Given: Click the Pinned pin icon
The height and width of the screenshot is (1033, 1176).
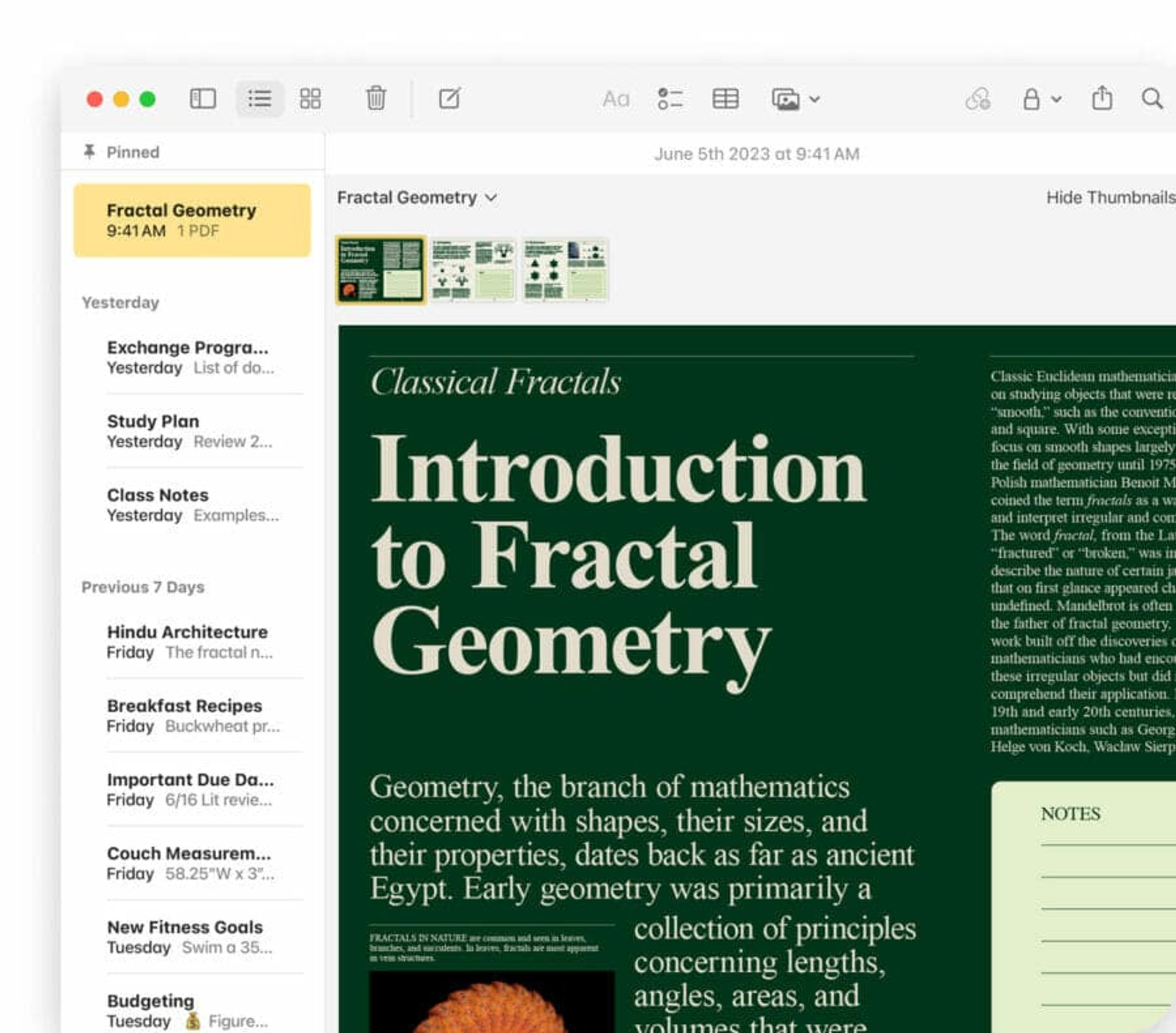Looking at the screenshot, I should tap(89, 151).
